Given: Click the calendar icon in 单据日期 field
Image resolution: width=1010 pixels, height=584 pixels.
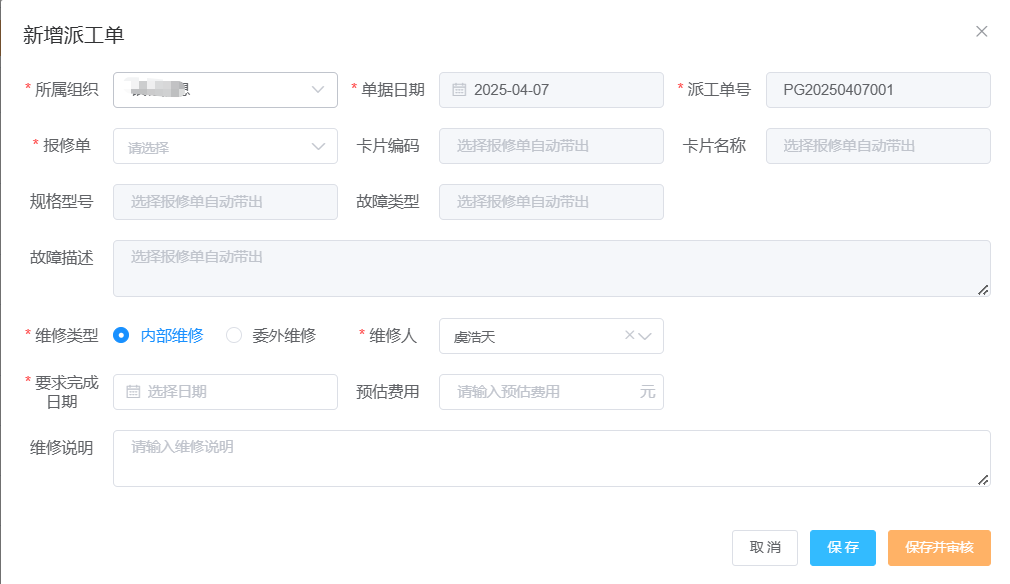Looking at the screenshot, I should [x=459, y=90].
